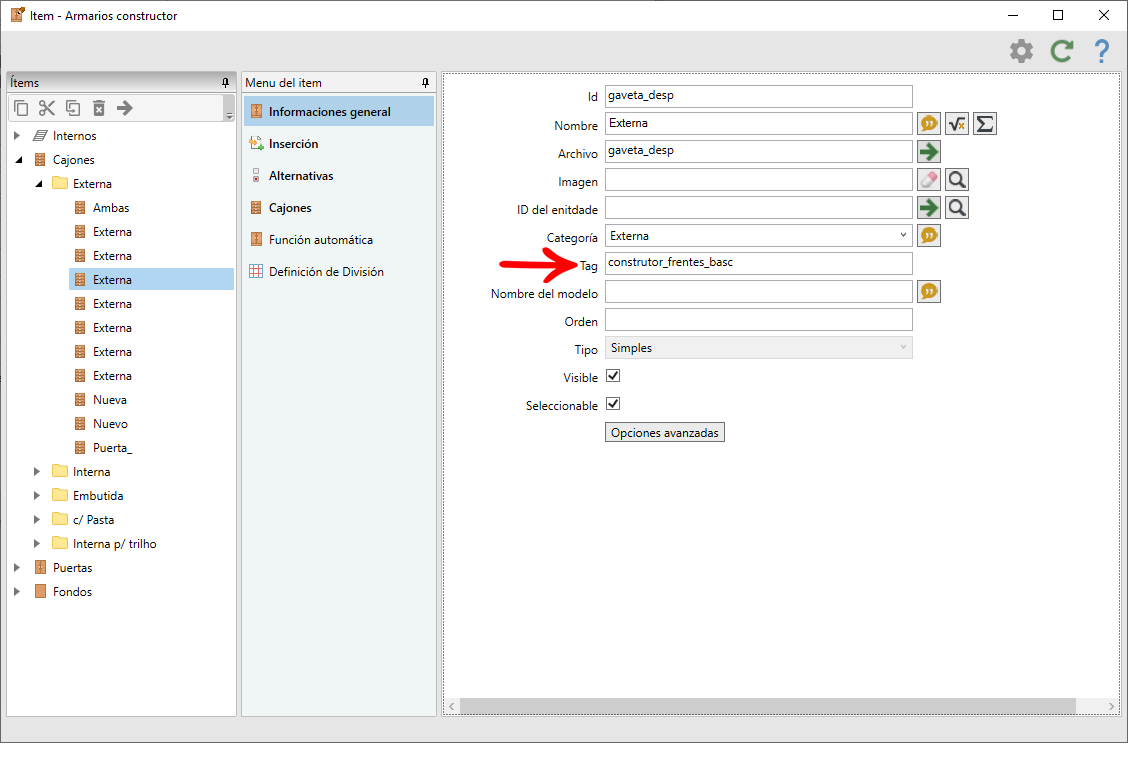Click the translation bubble beside Nombre del modelo

point(929,291)
